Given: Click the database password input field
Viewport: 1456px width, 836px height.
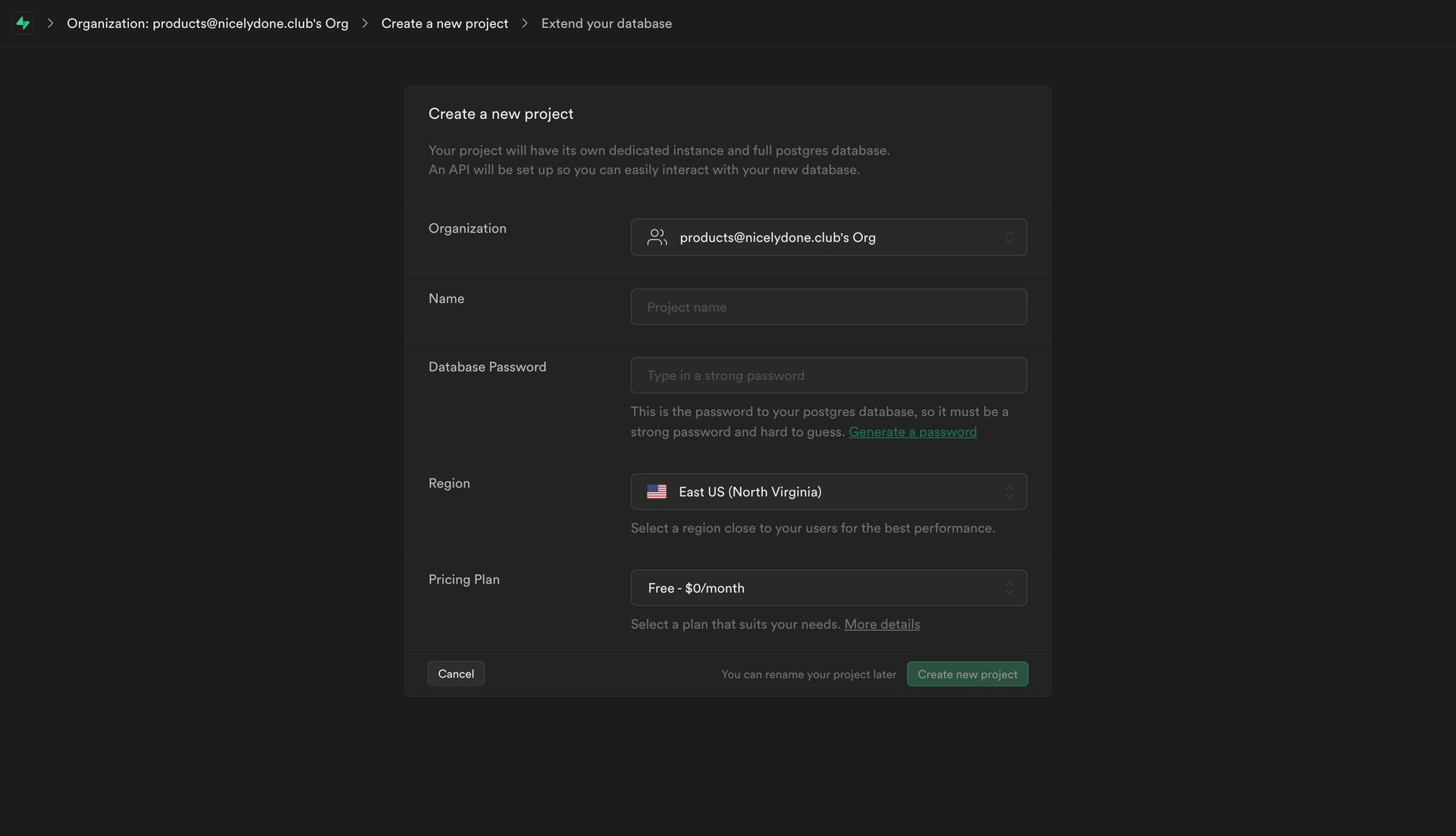Looking at the screenshot, I should pos(828,374).
